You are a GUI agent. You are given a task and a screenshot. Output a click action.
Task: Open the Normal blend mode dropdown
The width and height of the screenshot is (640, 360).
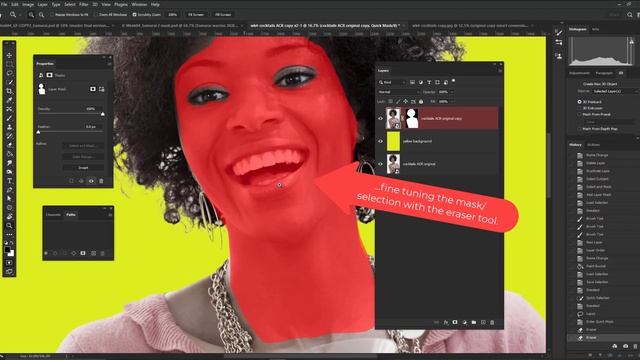click(x=398, y=92)
